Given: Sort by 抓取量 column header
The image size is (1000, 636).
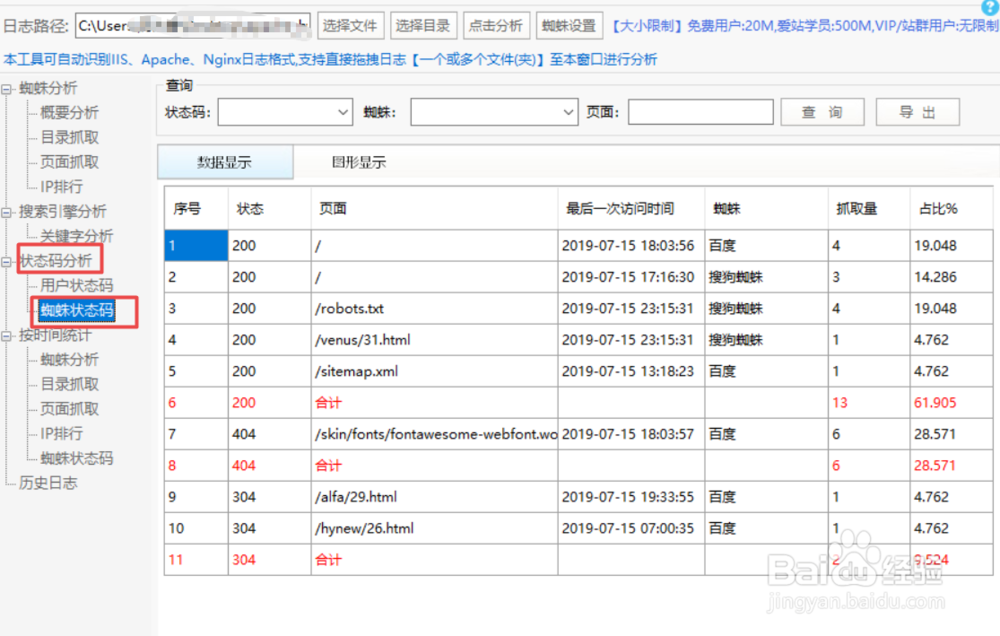Looking at the screenshot, I should 869,209.
